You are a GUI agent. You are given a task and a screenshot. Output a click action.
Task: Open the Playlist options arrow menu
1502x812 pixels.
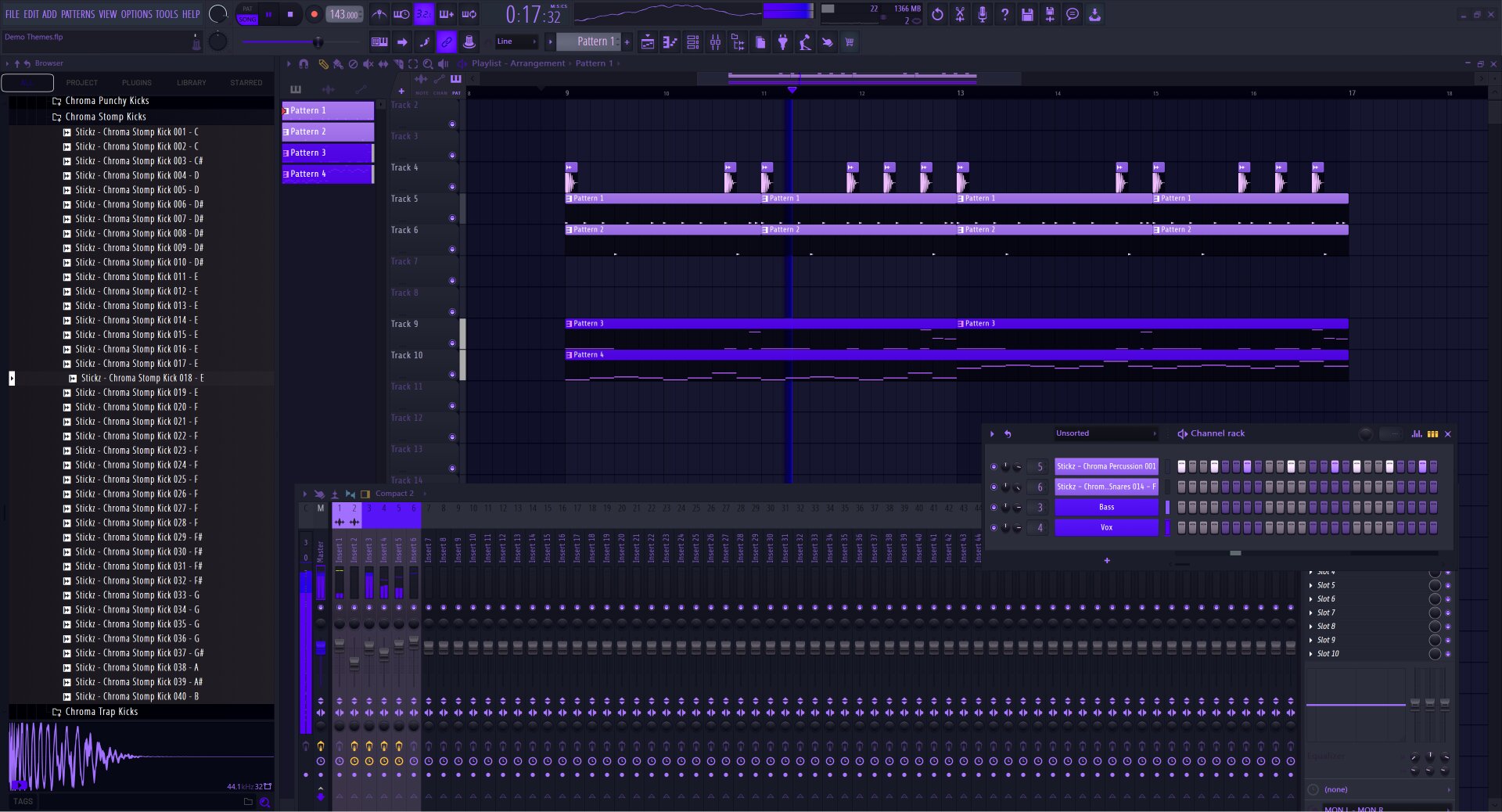point(289,64)
